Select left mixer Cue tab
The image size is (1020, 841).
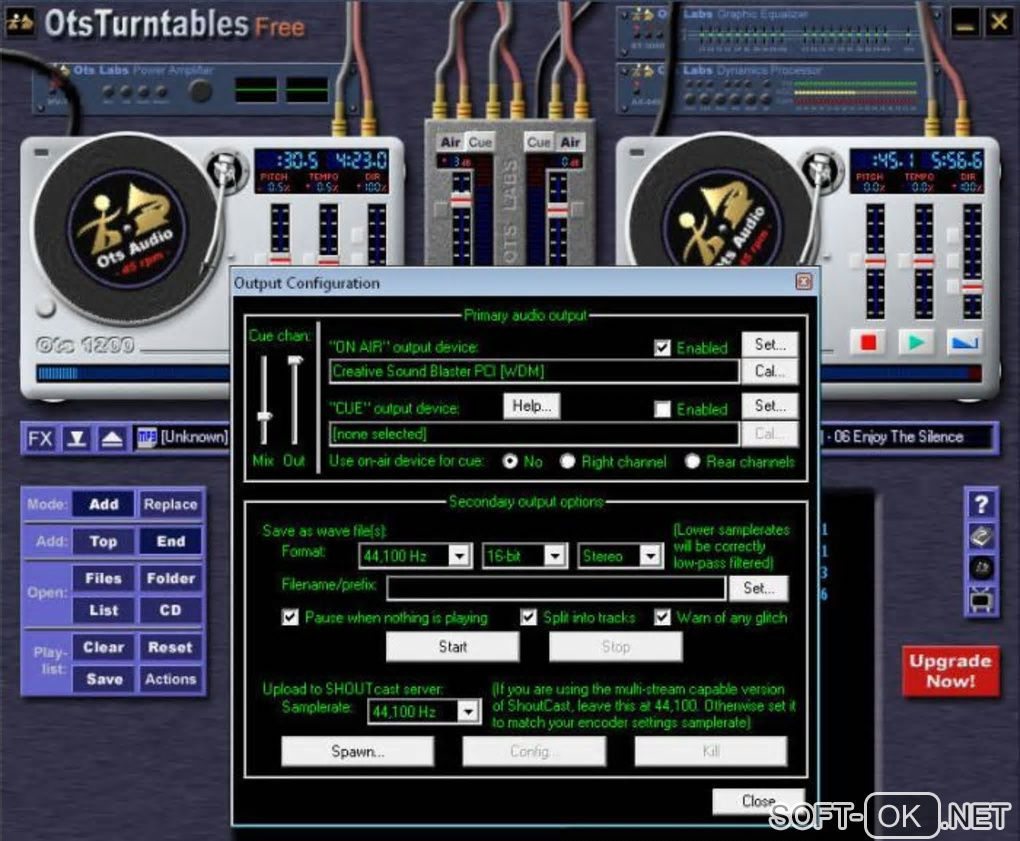[480, 142]
